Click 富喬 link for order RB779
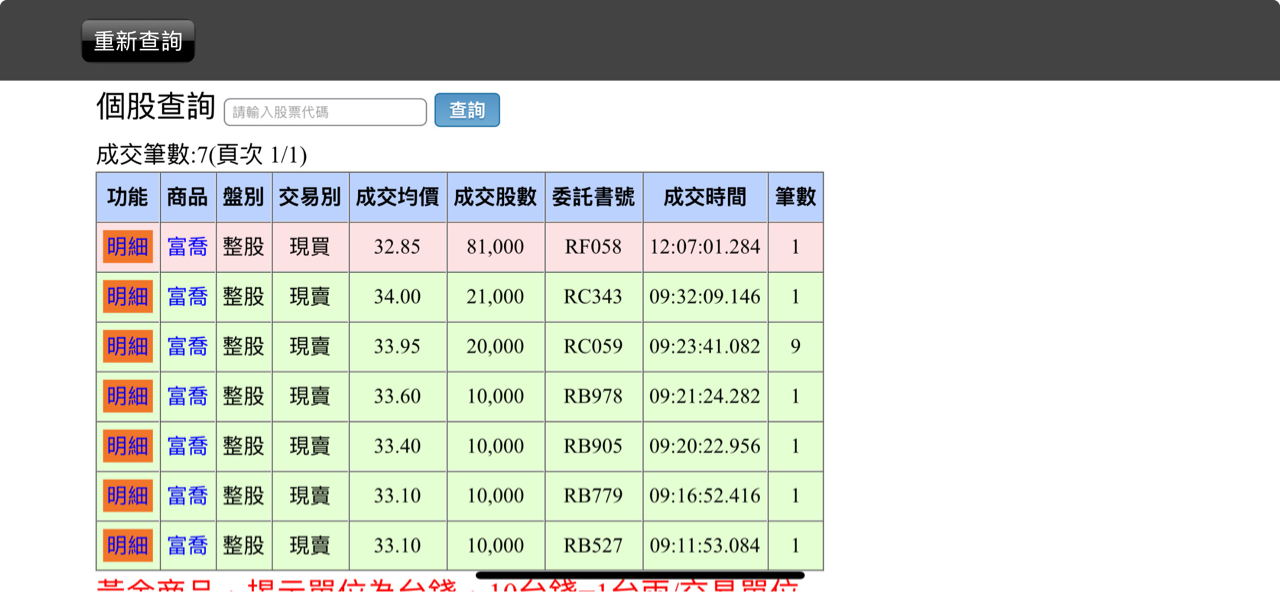Screen dimensions: 1280x592 pos(188,496)
